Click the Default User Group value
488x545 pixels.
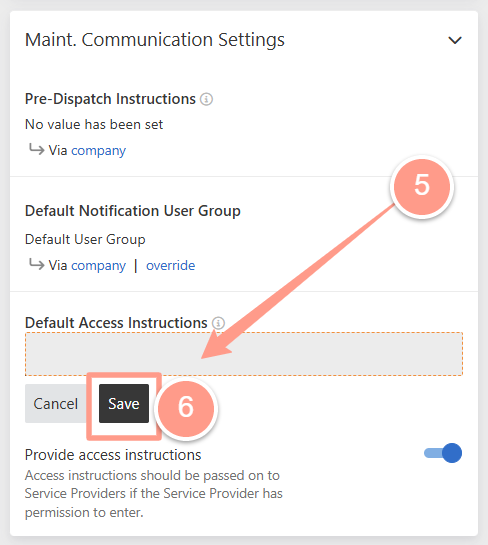point(85,239)
